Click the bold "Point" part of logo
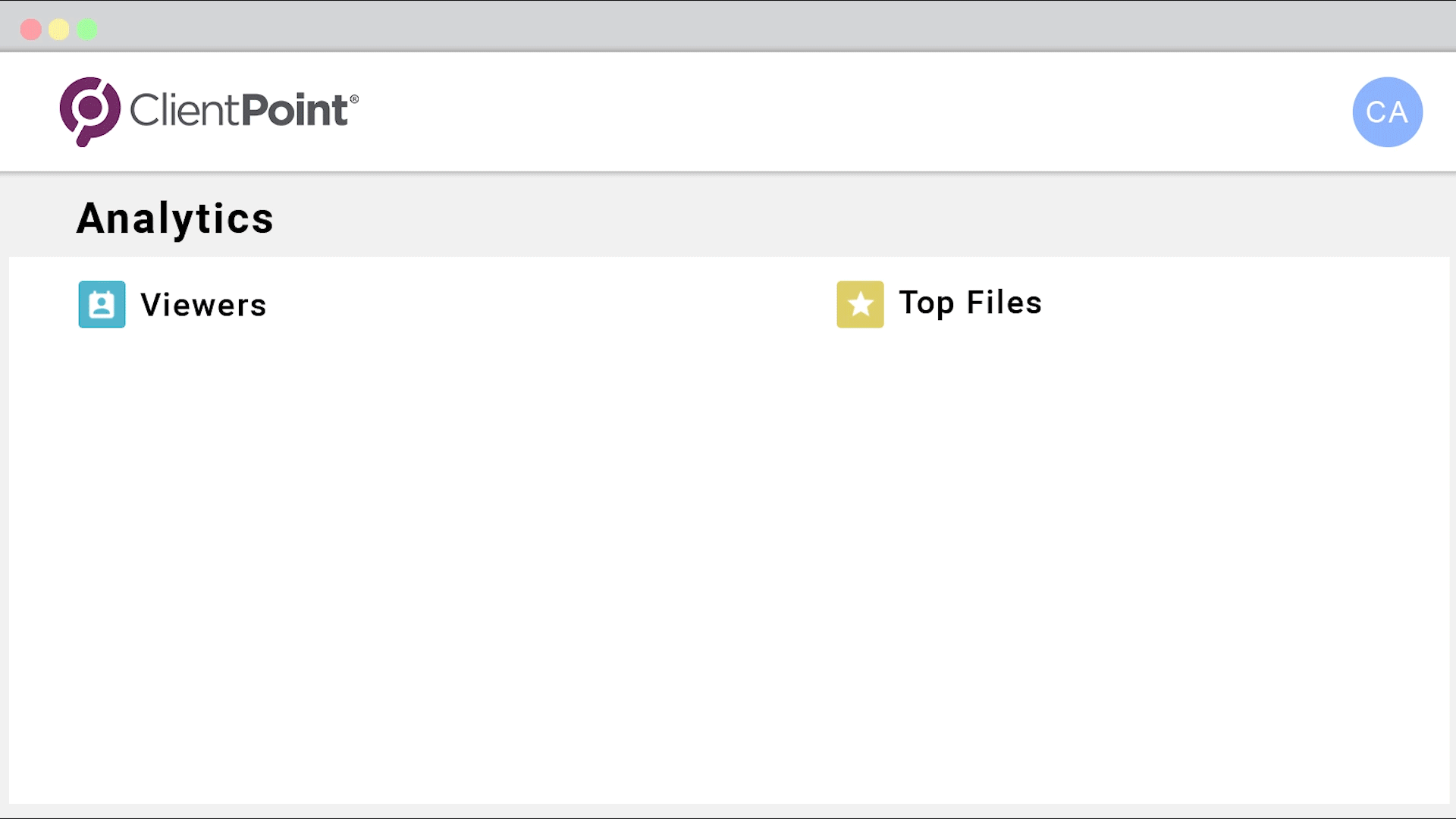 tap(294, 111)
